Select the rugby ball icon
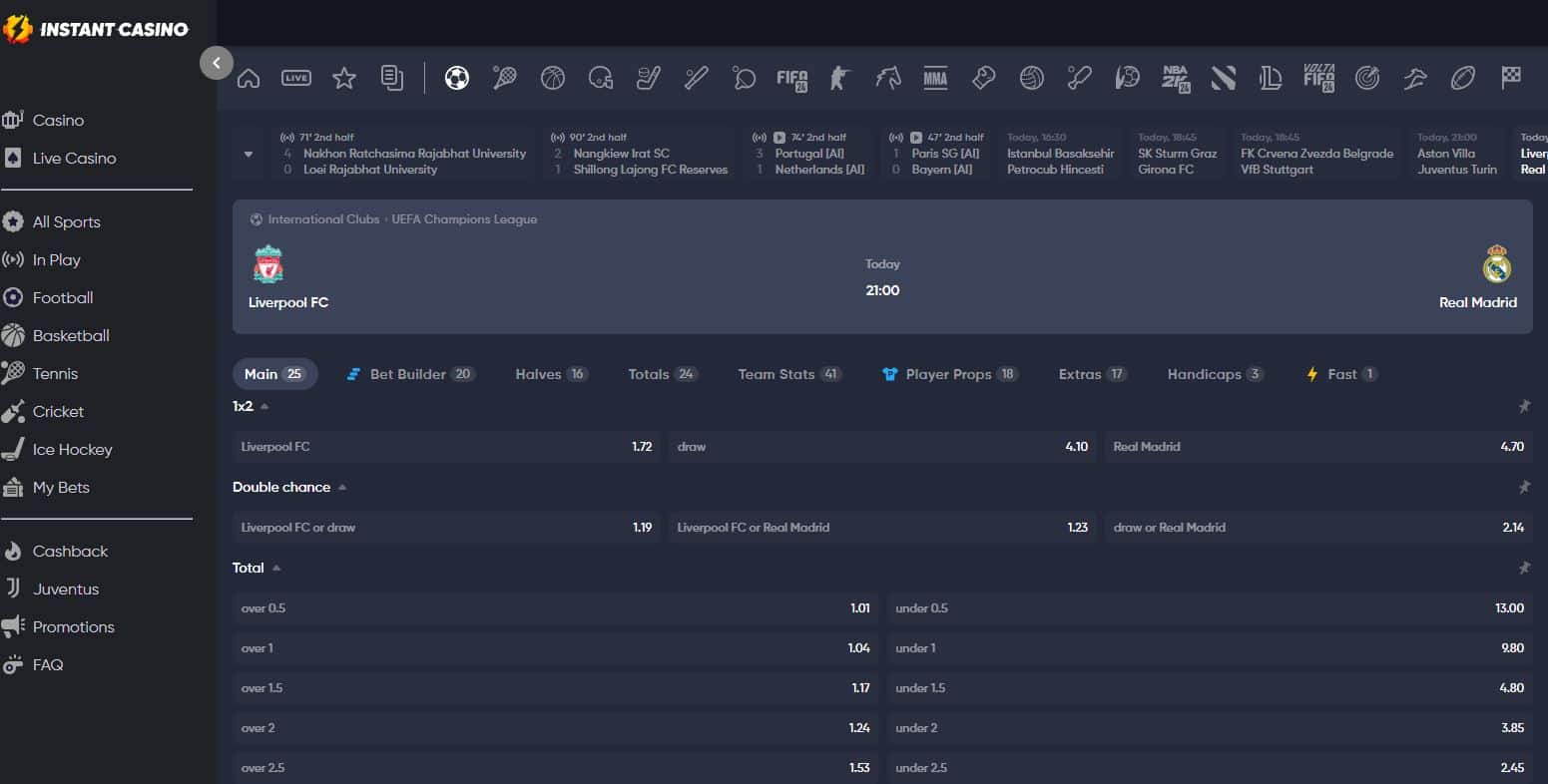 (x=1463, y=78)
